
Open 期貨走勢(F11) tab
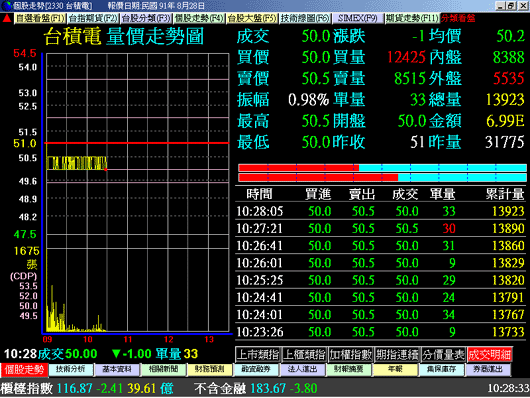point(412,18)
